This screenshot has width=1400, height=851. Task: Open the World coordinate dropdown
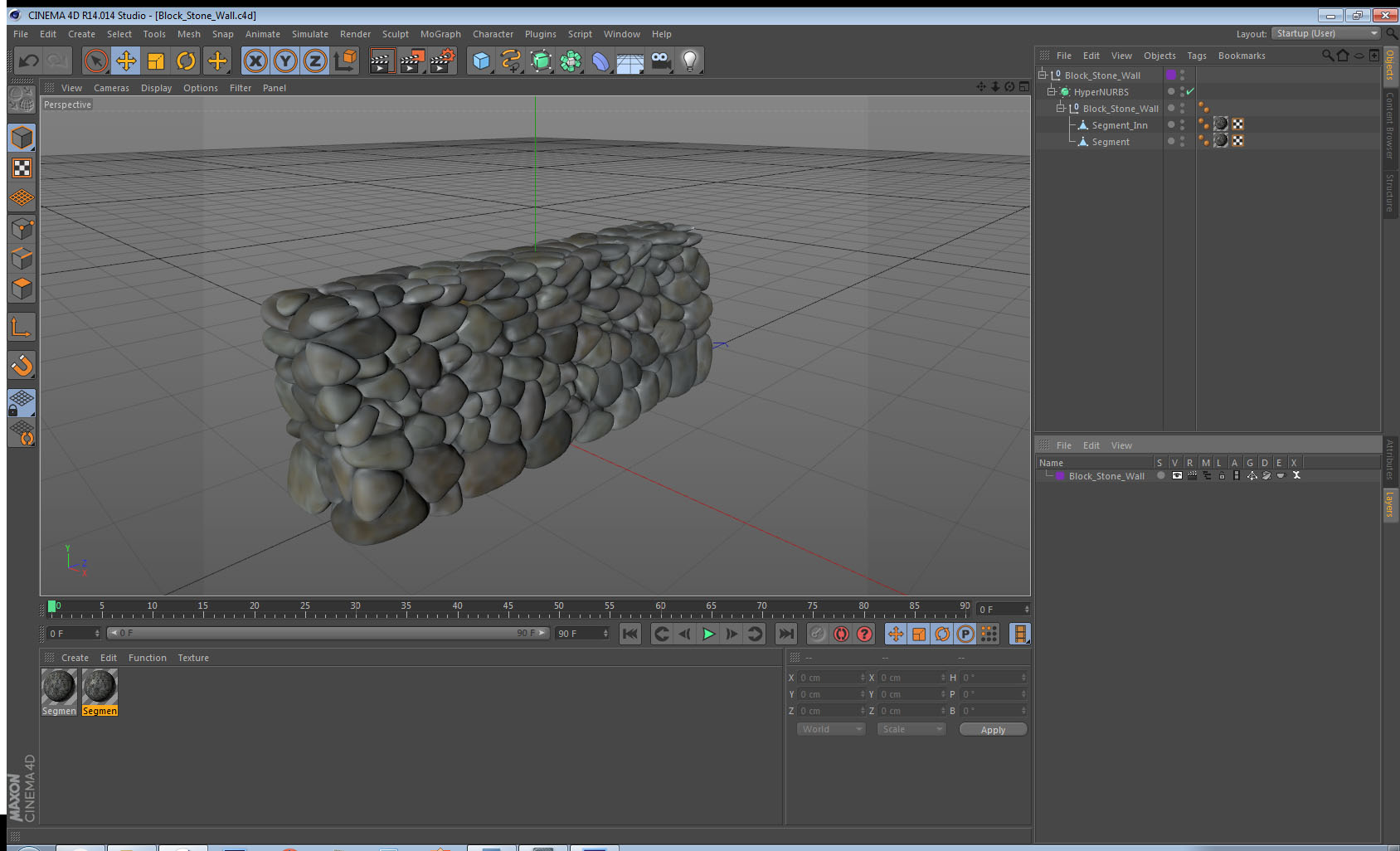point(831,729)
